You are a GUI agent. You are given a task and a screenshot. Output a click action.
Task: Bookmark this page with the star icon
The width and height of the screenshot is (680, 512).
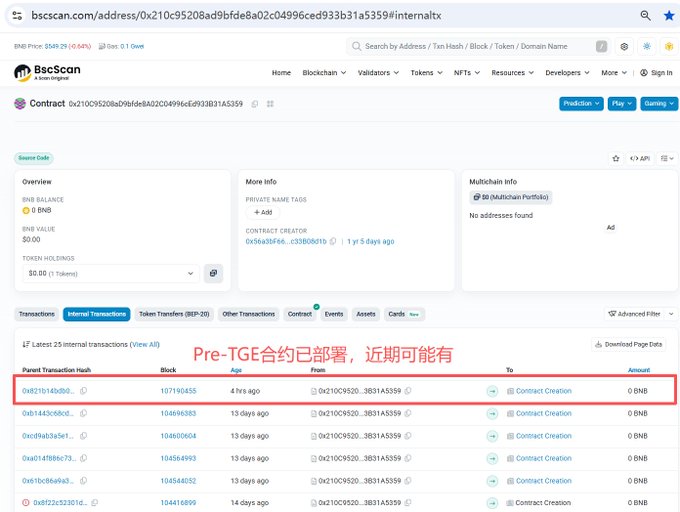pyautogui.click(x=669, y=16)
